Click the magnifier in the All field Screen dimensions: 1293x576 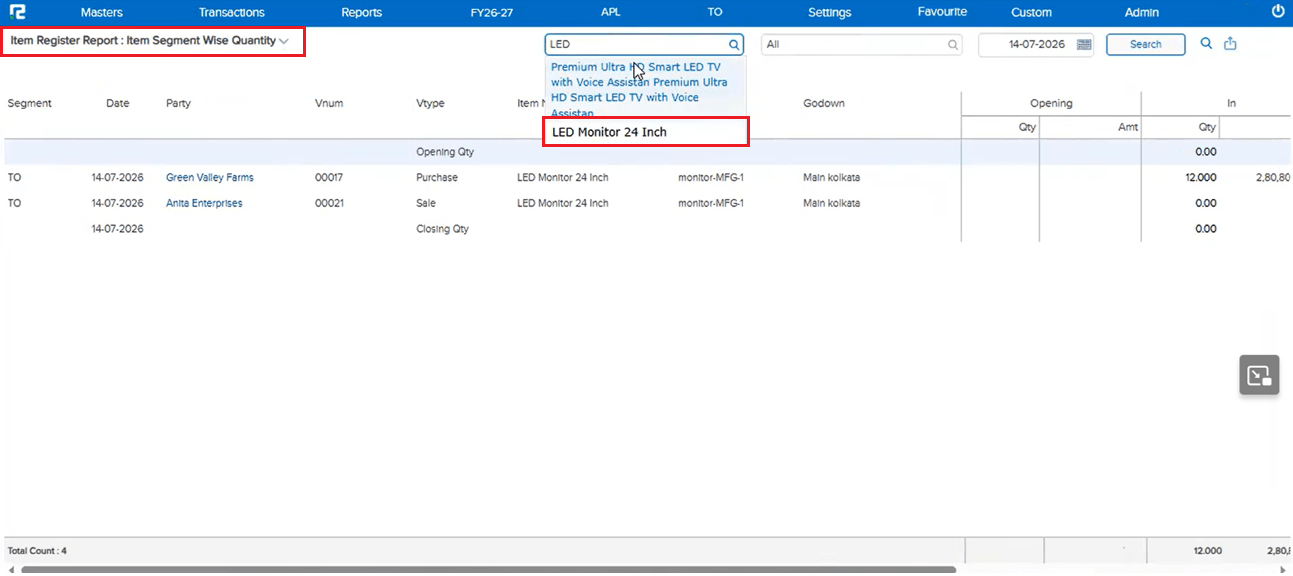coord(952,45)
